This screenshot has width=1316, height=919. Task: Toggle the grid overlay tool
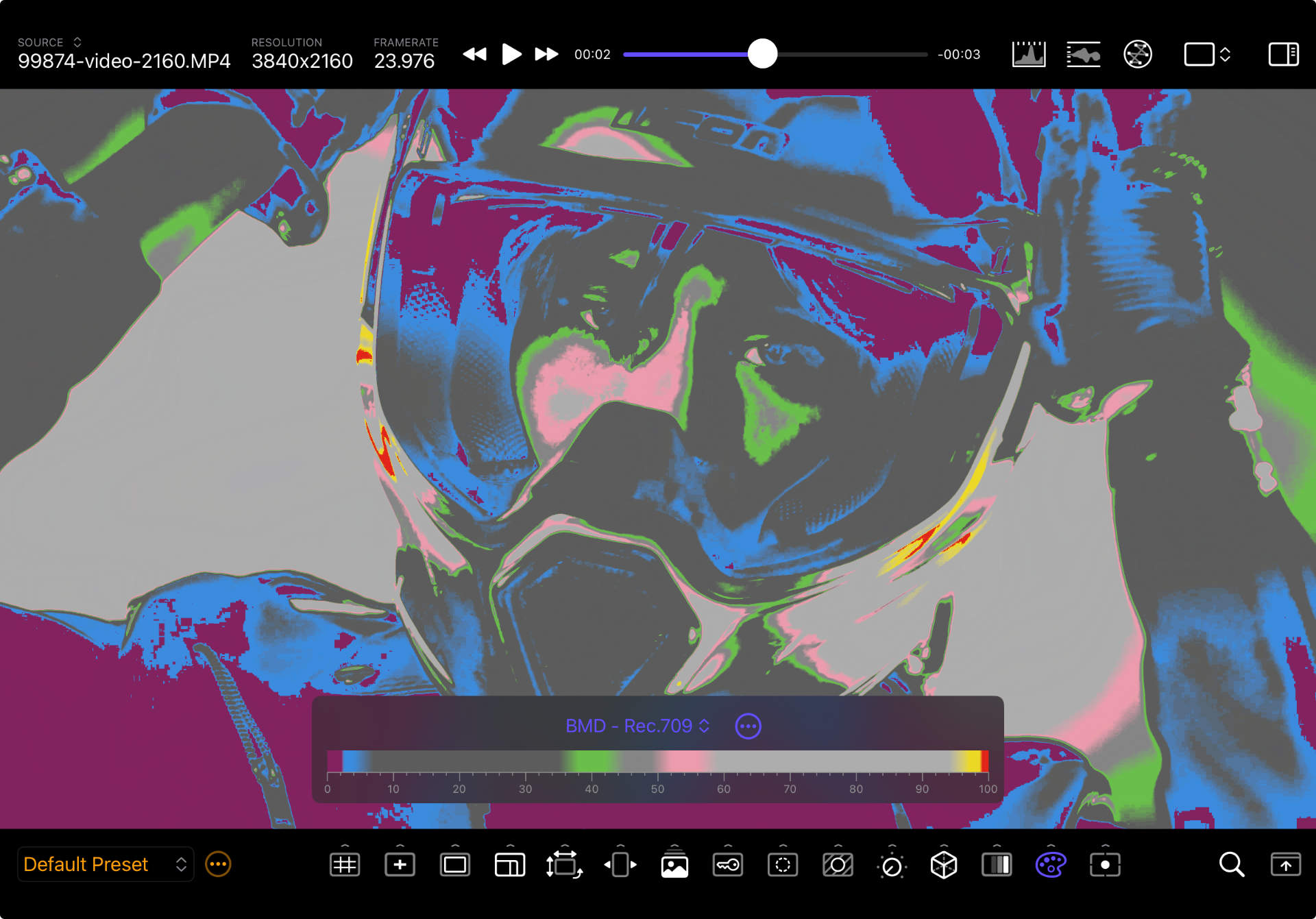click(x=345, y=865)
